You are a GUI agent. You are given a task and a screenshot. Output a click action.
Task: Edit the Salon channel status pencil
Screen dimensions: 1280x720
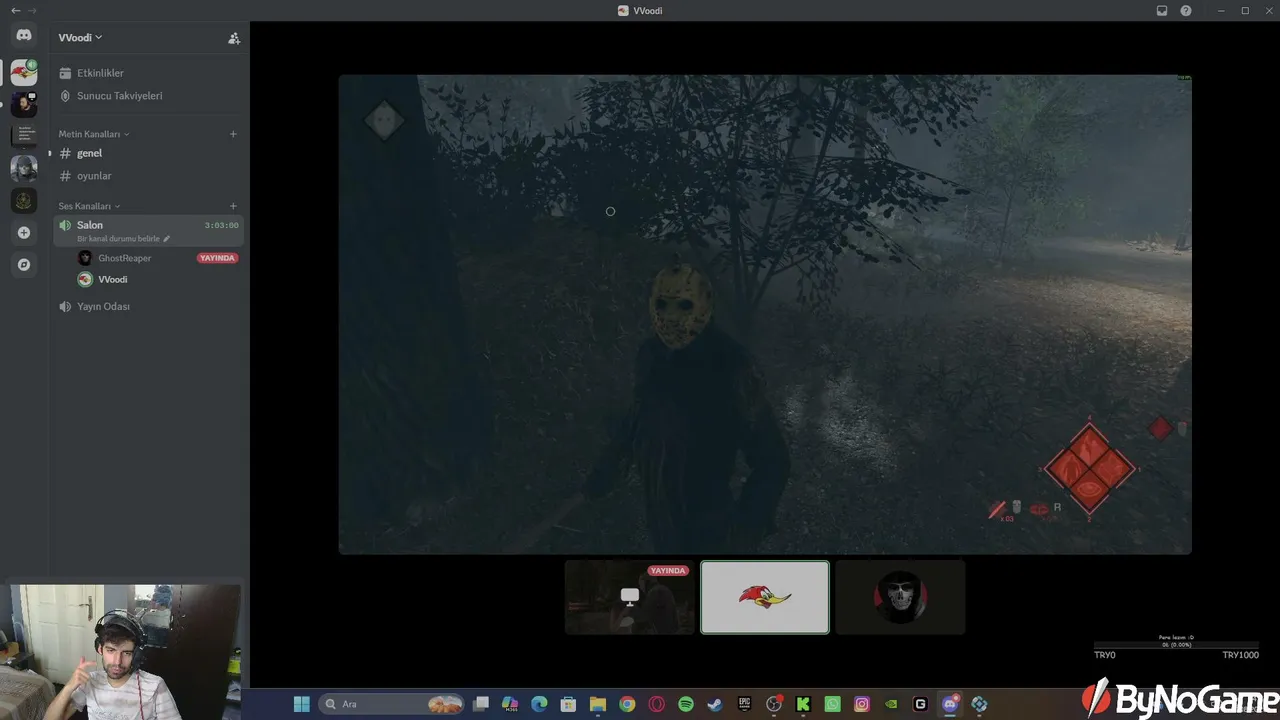tap(167, 239)
